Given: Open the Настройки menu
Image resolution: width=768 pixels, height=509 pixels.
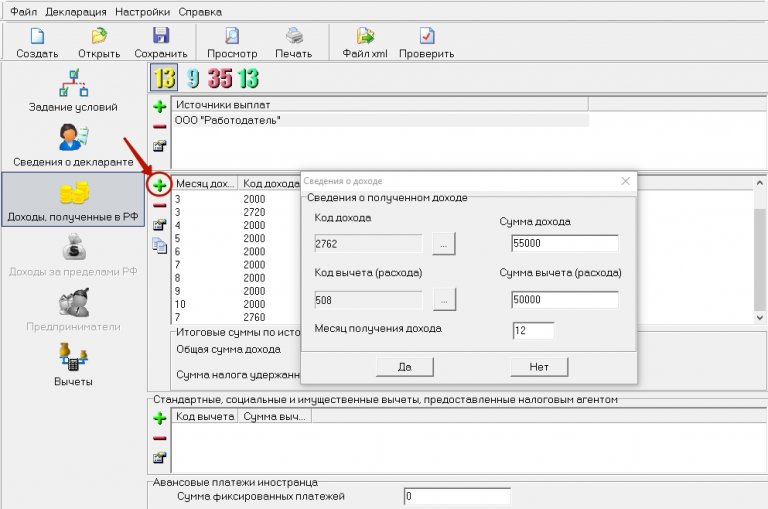Looking at the screenshot, I should point(142,11).
